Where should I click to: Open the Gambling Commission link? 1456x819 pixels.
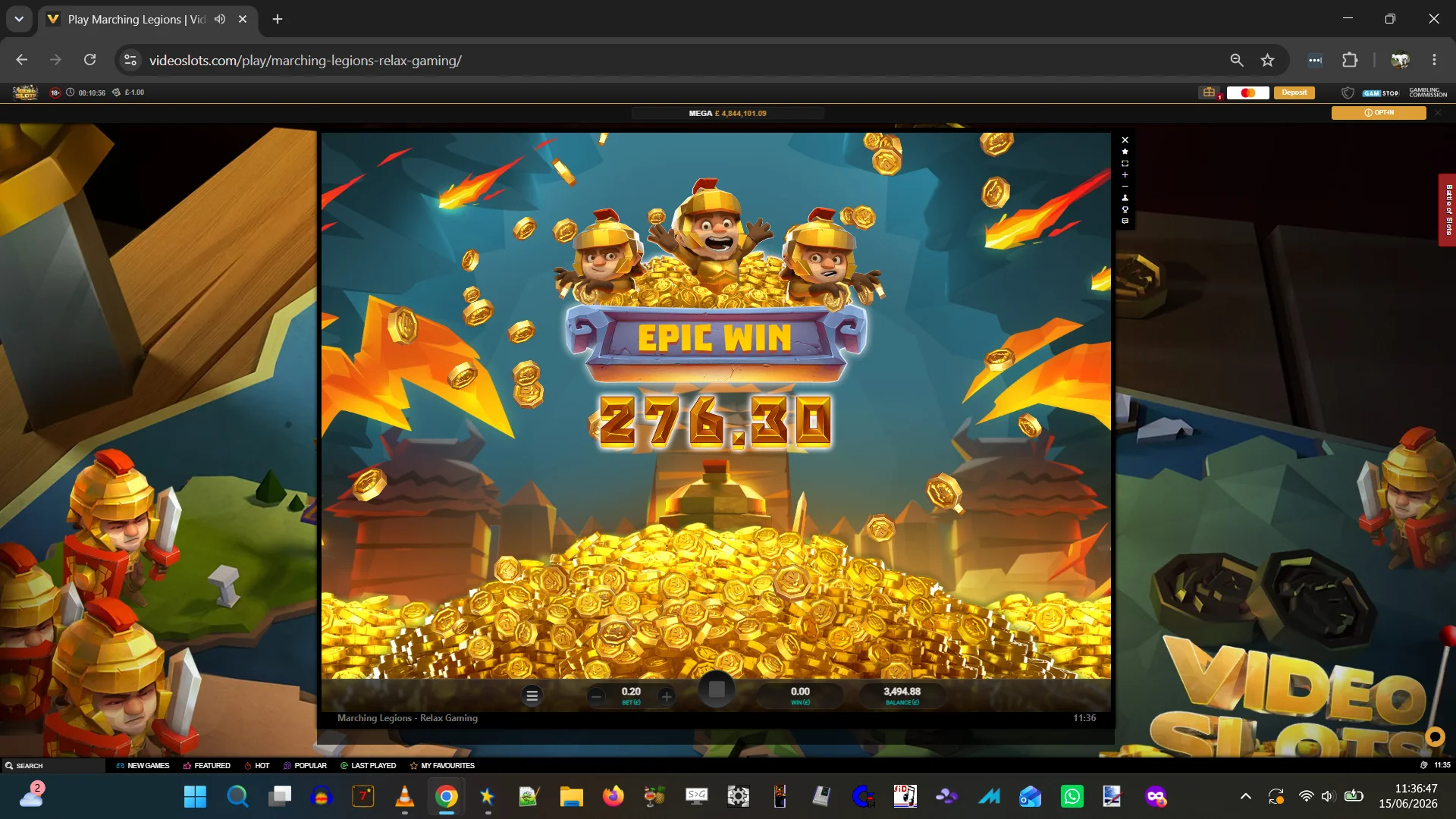pos(1428,93)
